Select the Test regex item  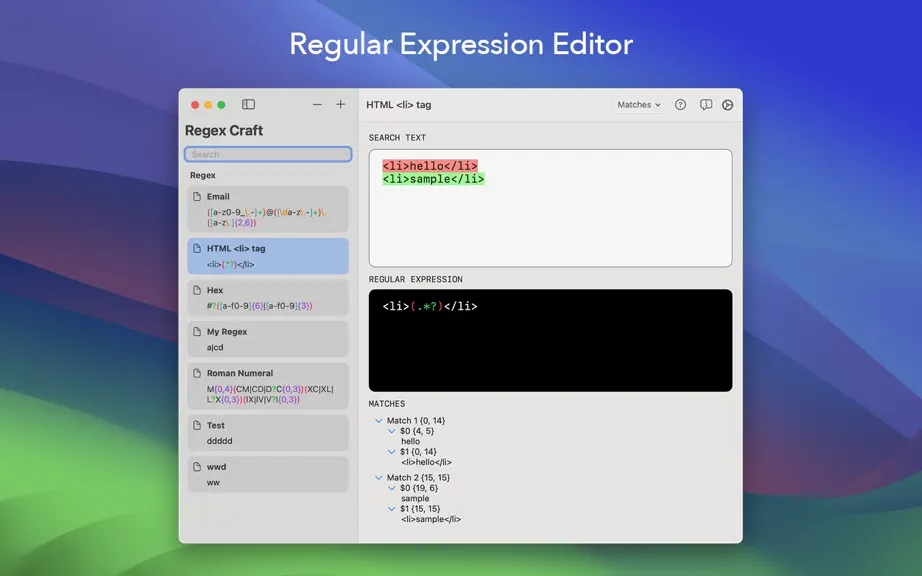268,433
